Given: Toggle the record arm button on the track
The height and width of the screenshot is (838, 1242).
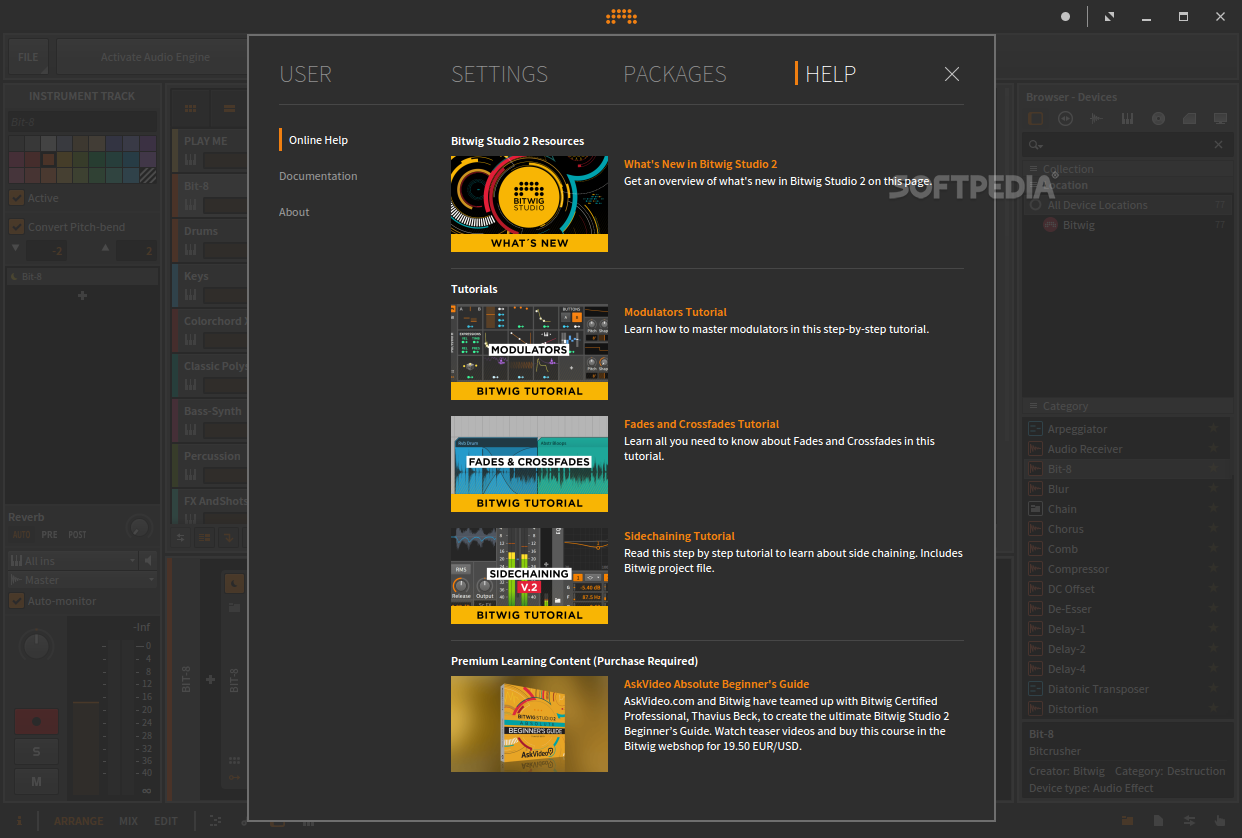Looking at the screenshot, I should (x=36, y=721).
